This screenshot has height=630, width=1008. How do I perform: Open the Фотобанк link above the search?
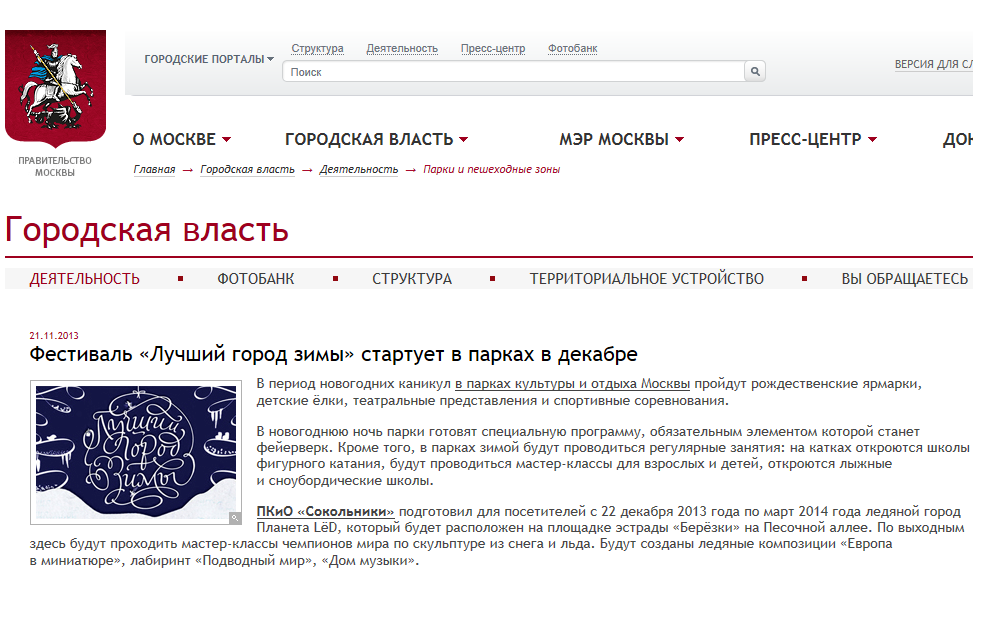(x=572, y=48)
